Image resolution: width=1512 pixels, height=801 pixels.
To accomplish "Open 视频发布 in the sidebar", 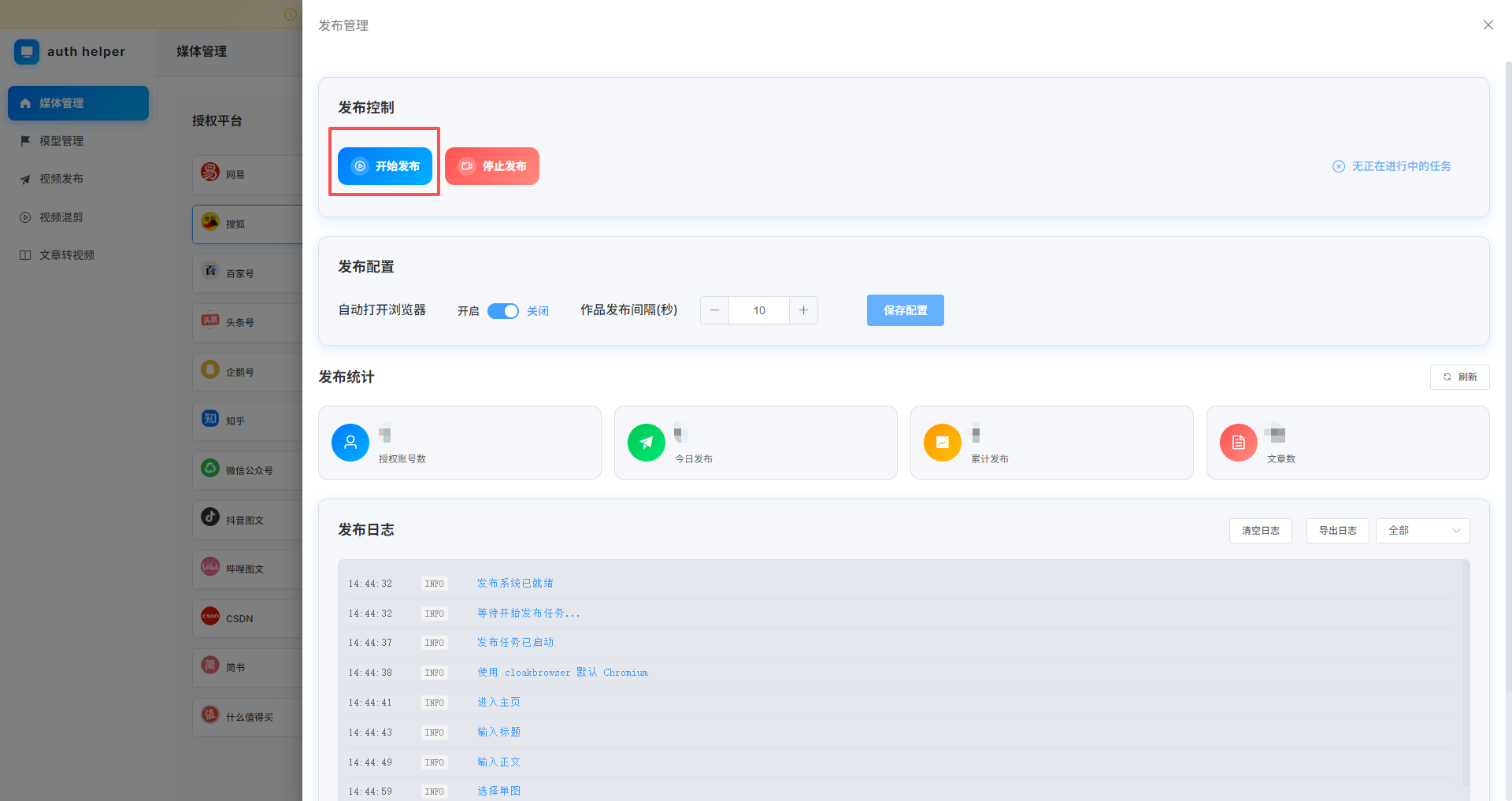I will click(78, 179).
